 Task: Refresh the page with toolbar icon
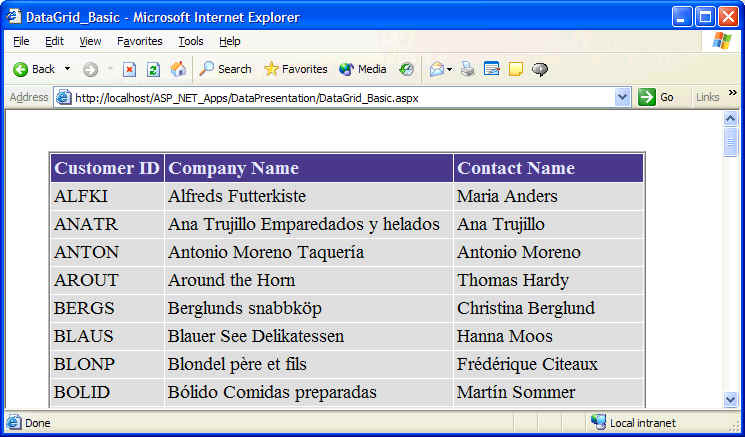(153, 69)
